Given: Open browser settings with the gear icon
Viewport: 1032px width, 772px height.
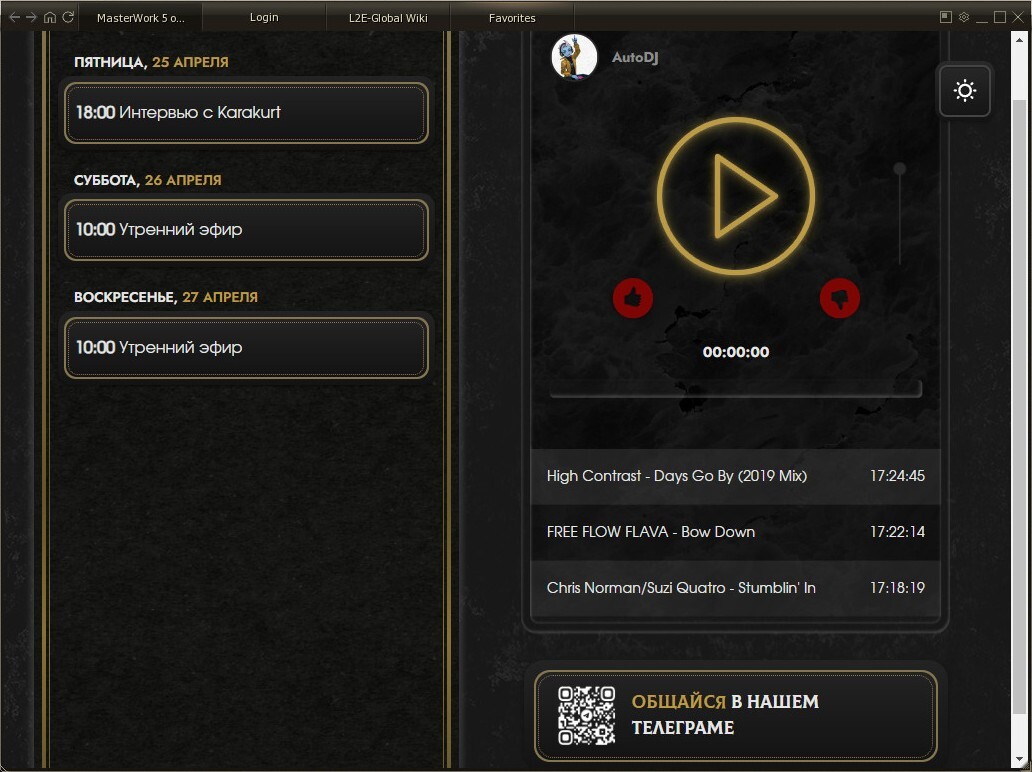Looking at the screenshot, I should 962,16.
